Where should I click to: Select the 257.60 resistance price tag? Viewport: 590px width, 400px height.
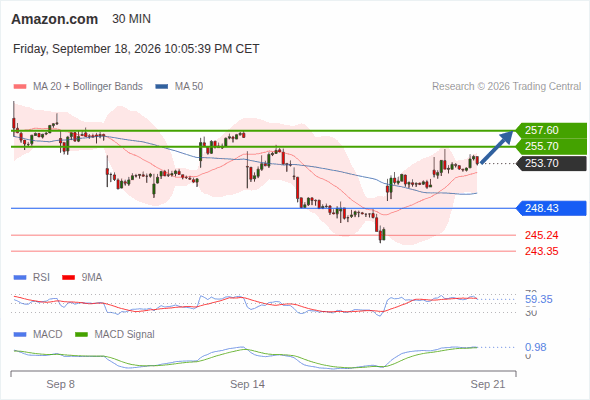(x=551, y=131)
